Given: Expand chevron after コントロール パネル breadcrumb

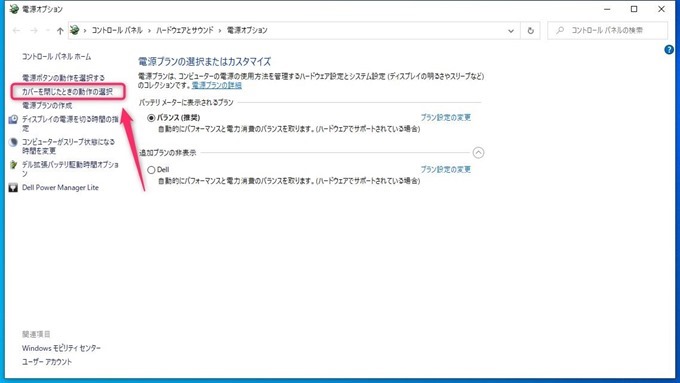Looking at the screenshot, I should 149,30.
